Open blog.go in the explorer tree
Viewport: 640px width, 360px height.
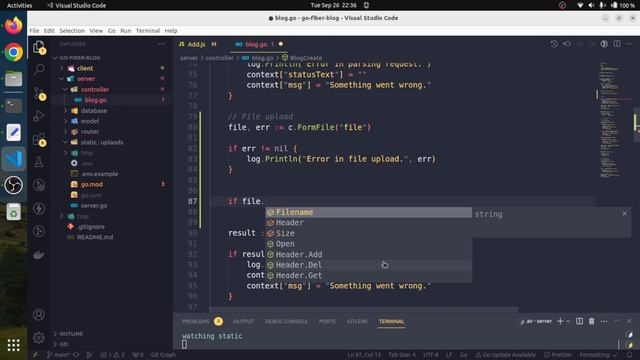point(96,100)
